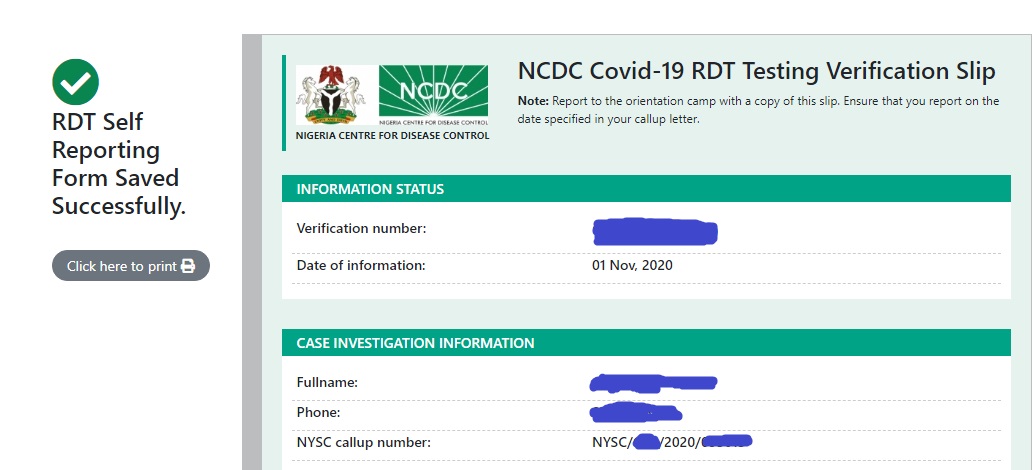Screen dimensions: 1033x470
Task: Click the redacted Fullname value
Action: point(653,382)
